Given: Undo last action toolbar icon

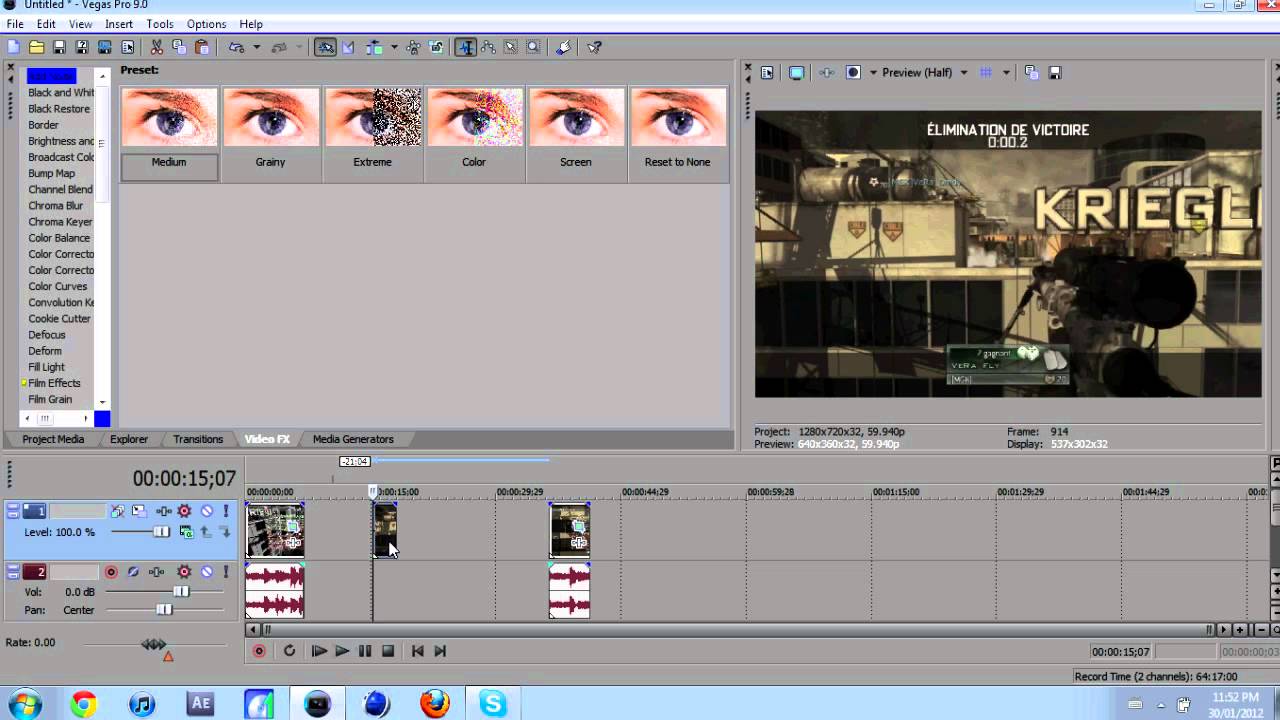Looking at the screenshot, I should coord(236,47).
